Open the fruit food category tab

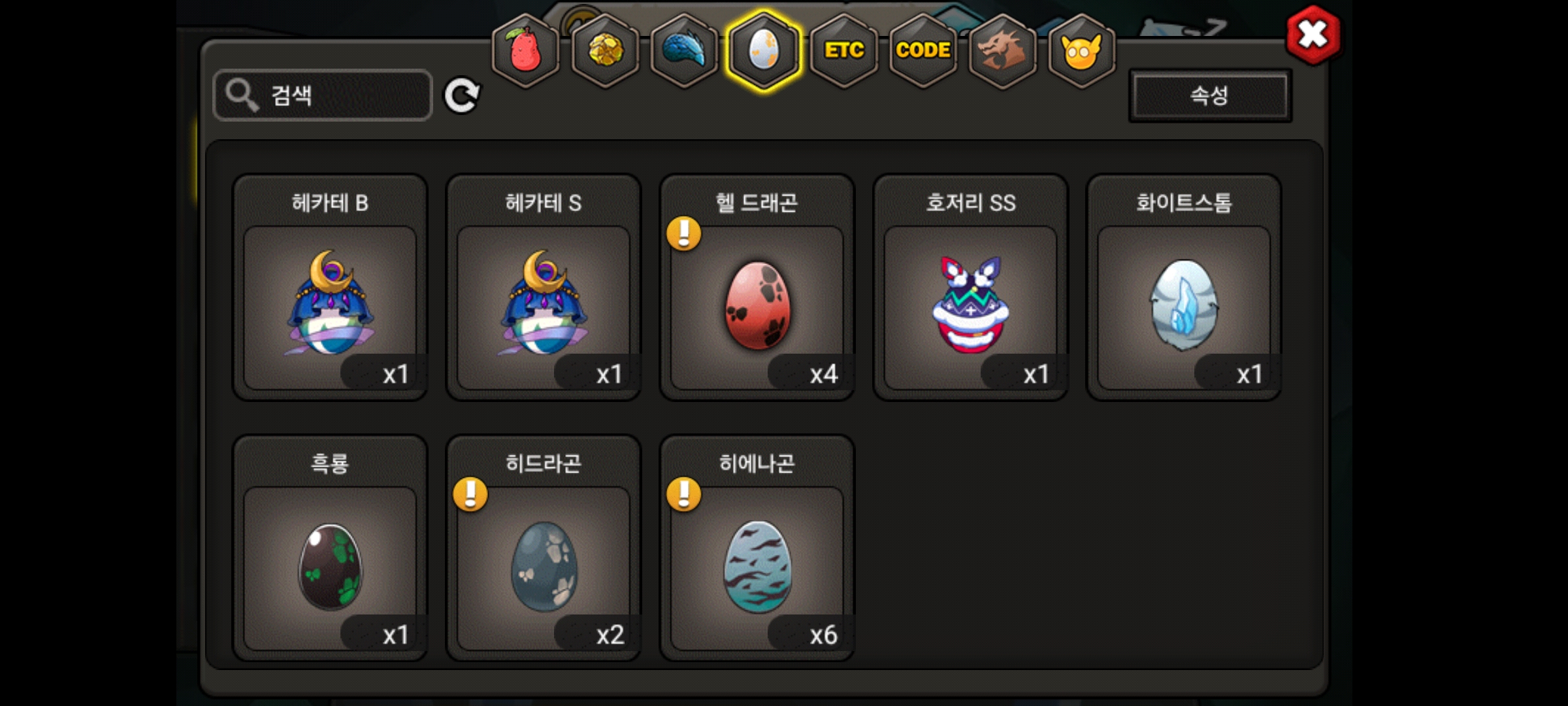tap(525, 50)
